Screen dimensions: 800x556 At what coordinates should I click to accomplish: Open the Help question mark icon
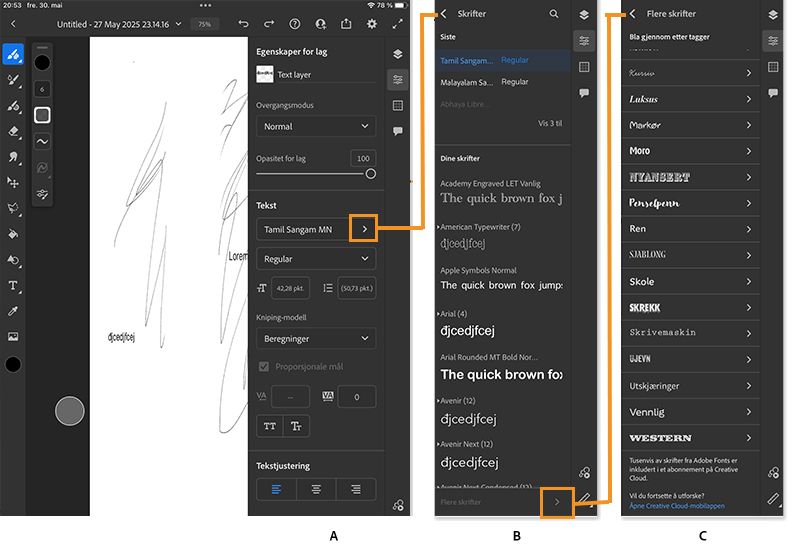click(x=294, y=23)
